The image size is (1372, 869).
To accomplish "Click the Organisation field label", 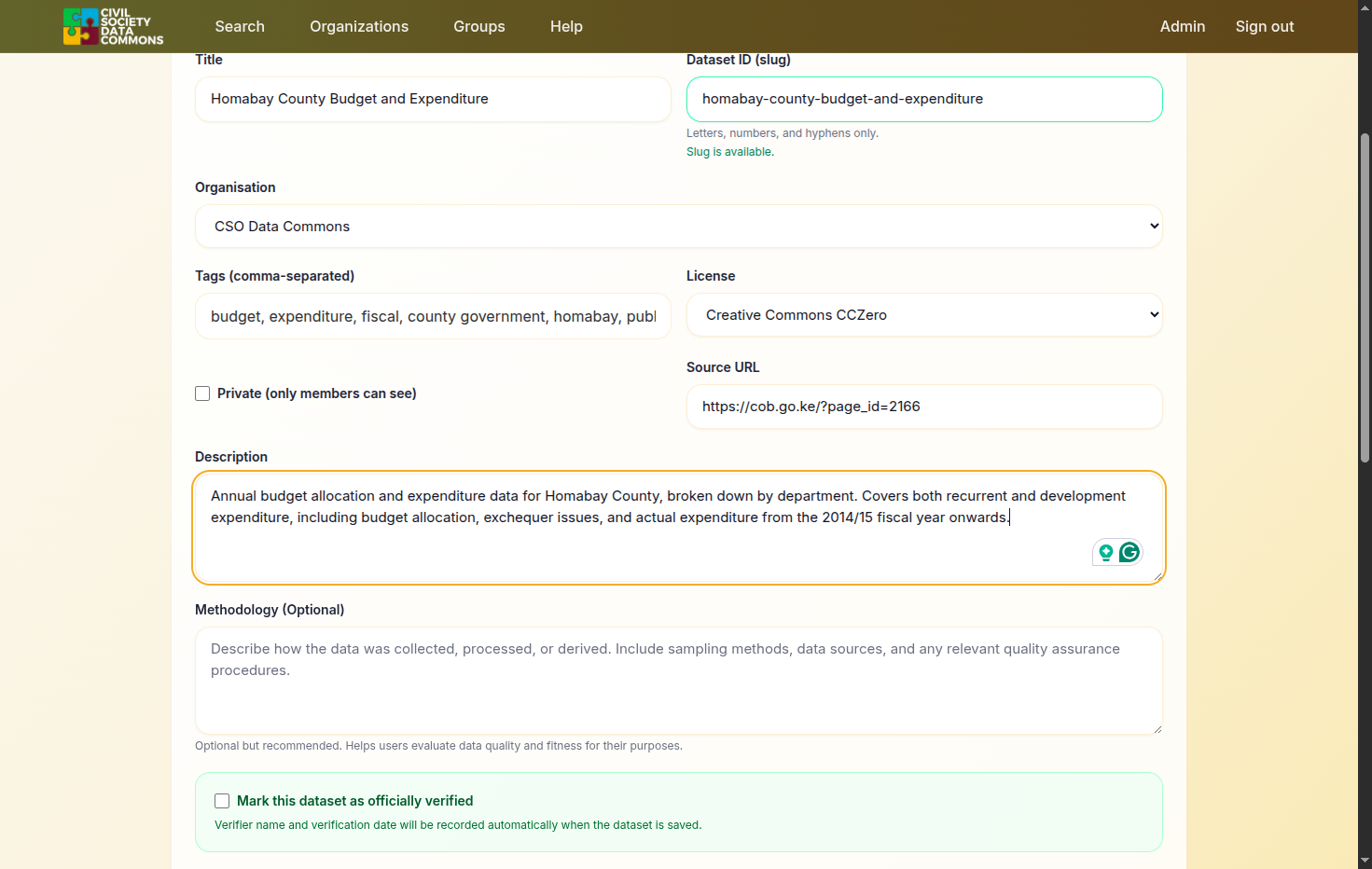I will (x=235, y=187).
